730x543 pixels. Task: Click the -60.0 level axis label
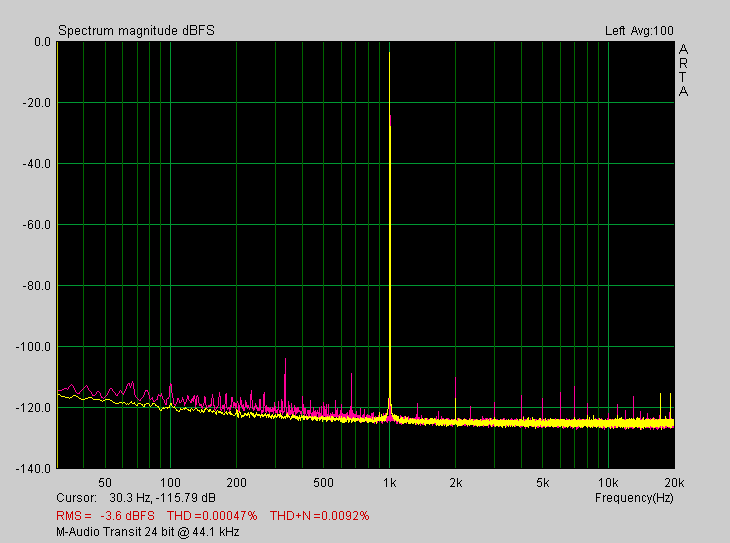[36, 225]
